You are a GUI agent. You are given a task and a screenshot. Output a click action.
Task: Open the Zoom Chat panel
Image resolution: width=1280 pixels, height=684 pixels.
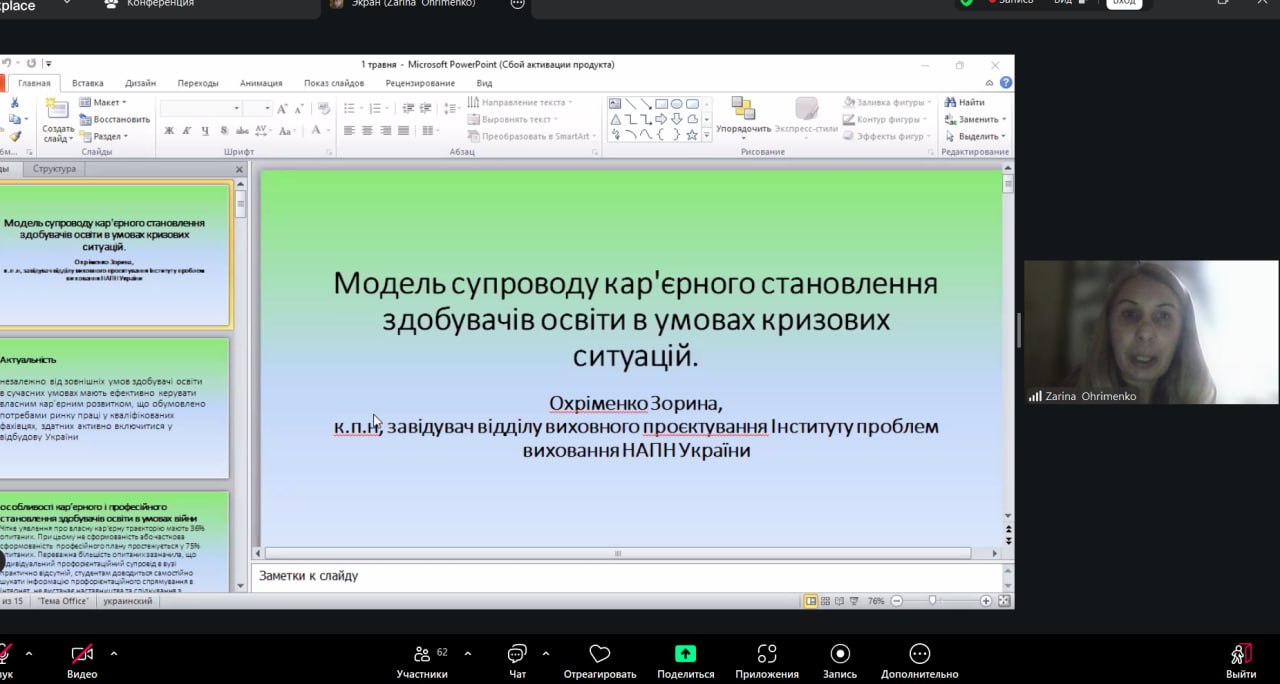click(517, 655)
